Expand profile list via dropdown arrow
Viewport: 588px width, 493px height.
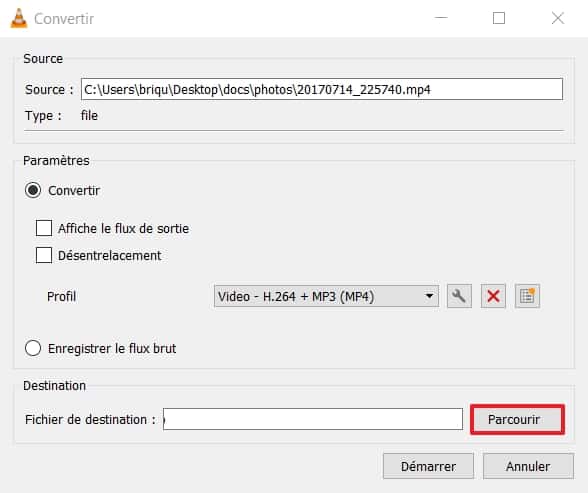tap(429, 296)
